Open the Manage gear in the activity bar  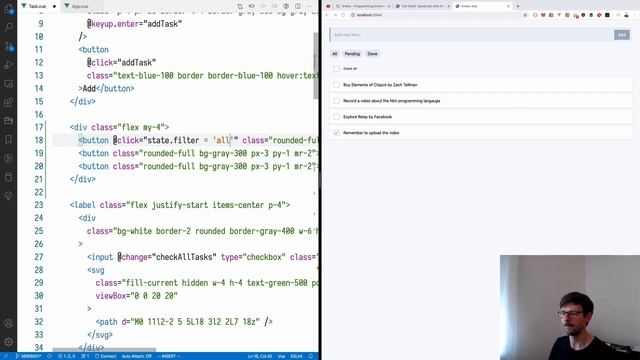tap(9, 342)
